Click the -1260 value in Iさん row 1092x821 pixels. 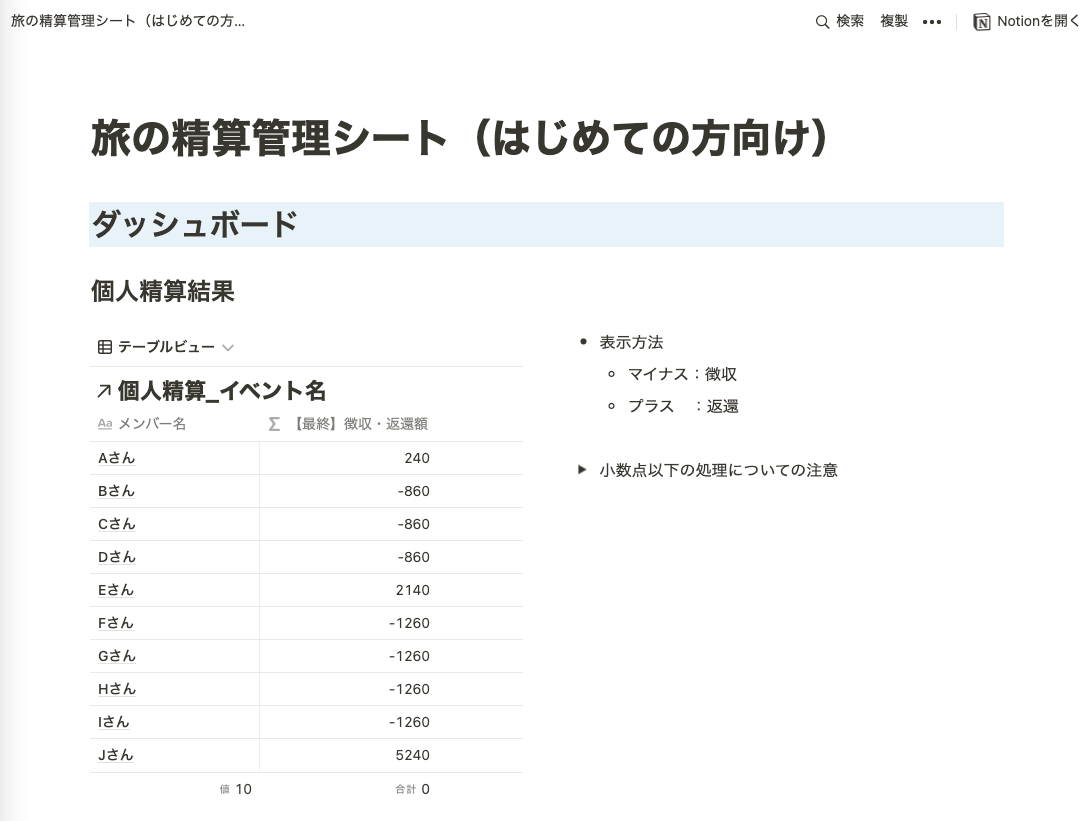(410, 722)
